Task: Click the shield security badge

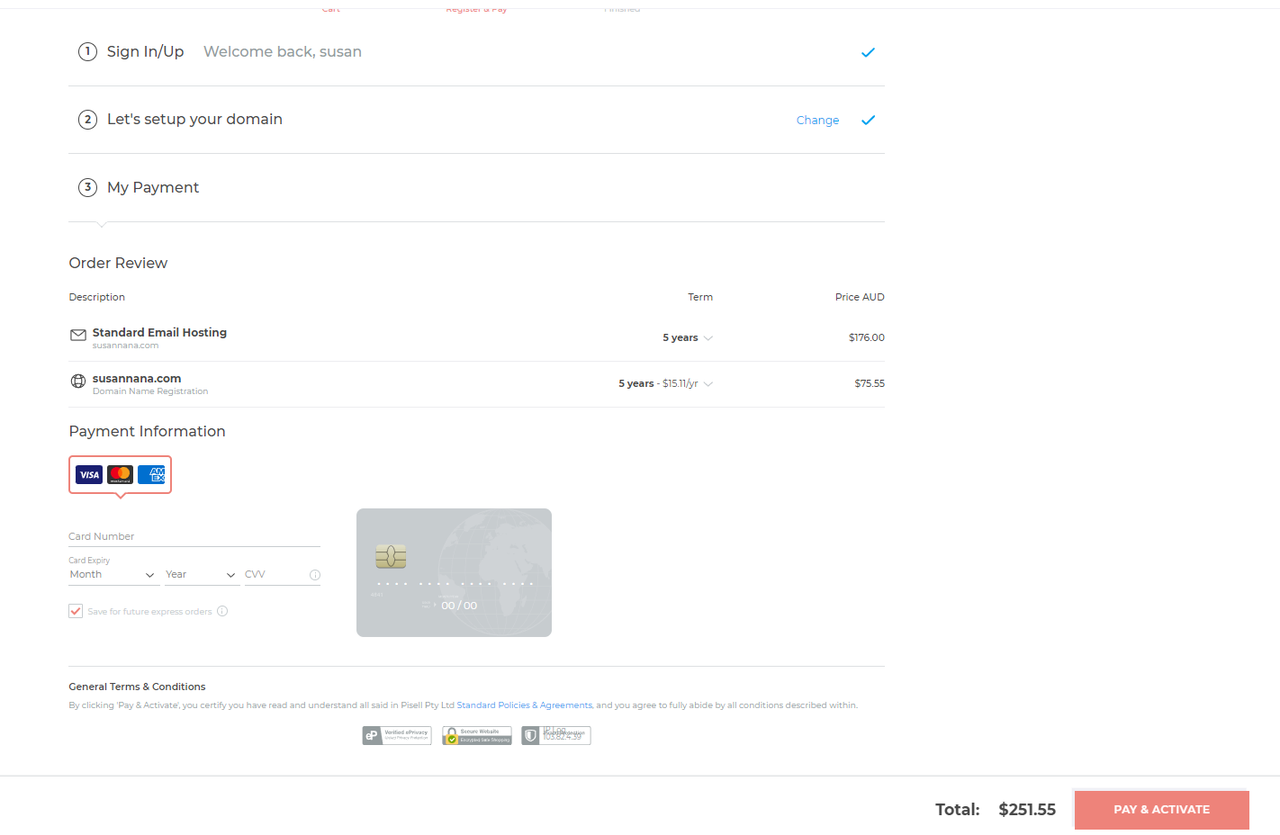Action: [x=556, y=736]
